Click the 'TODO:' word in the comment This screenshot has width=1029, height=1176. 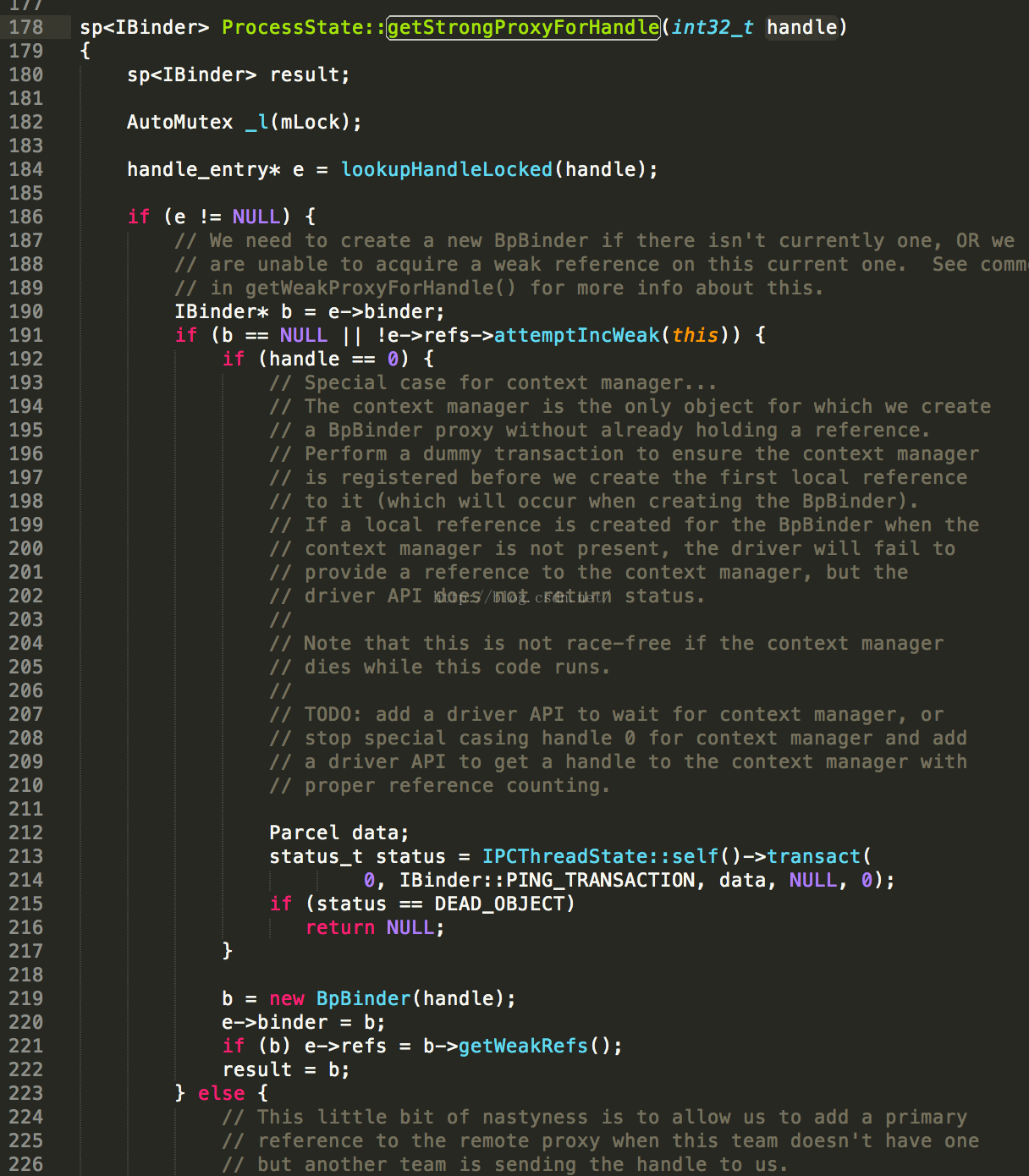[x=333, y=714]
